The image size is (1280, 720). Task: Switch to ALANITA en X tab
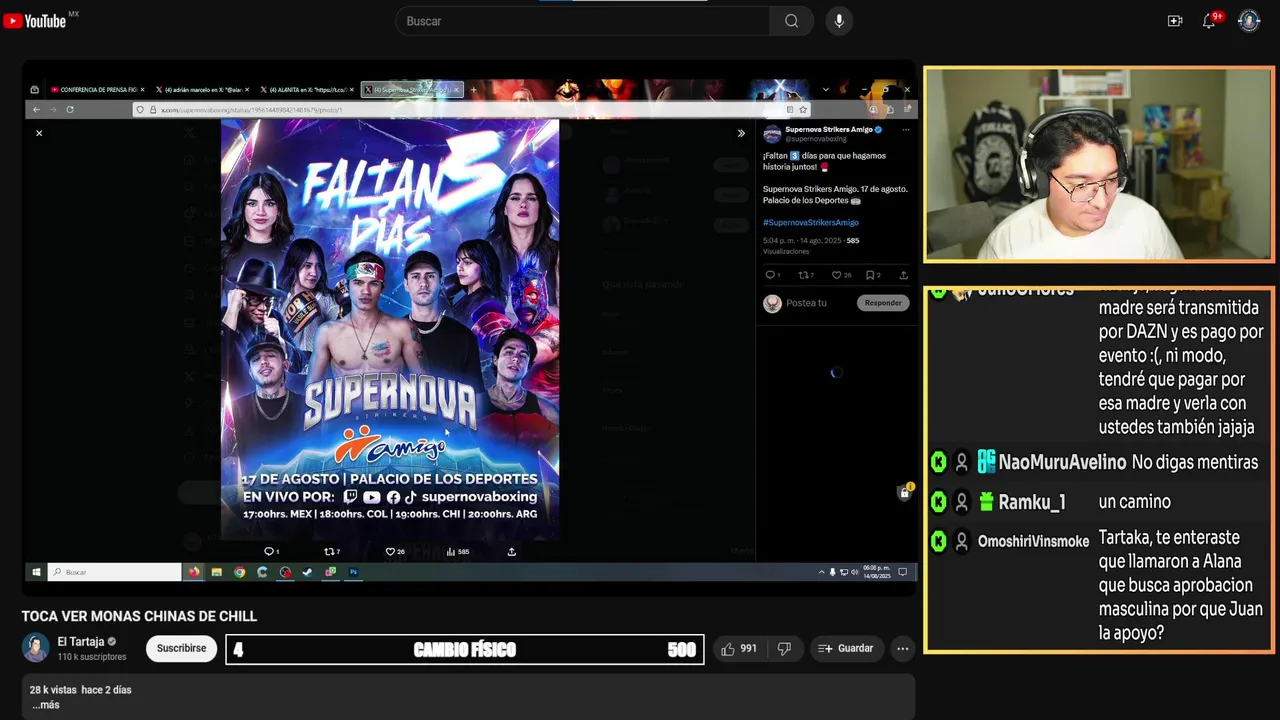[x=306, y=90]
